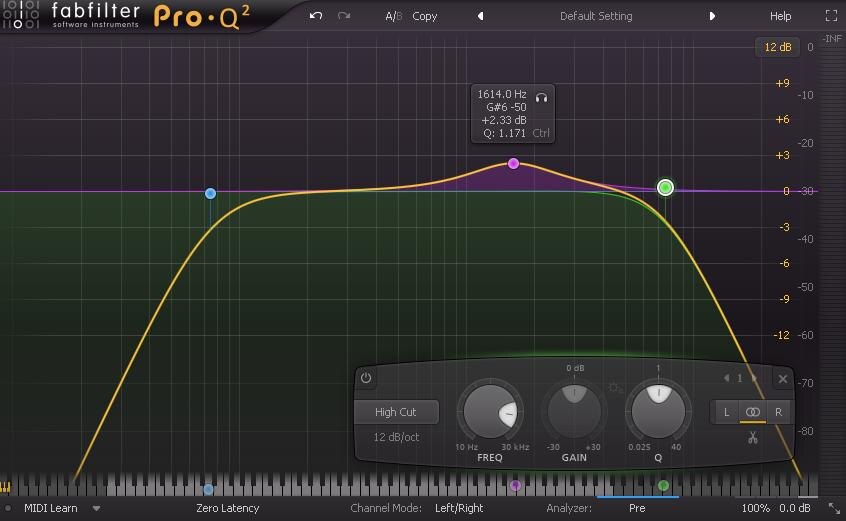Select the purple bell band node
The height and width of the screenshot is (521, 846).
pos(514,163)
